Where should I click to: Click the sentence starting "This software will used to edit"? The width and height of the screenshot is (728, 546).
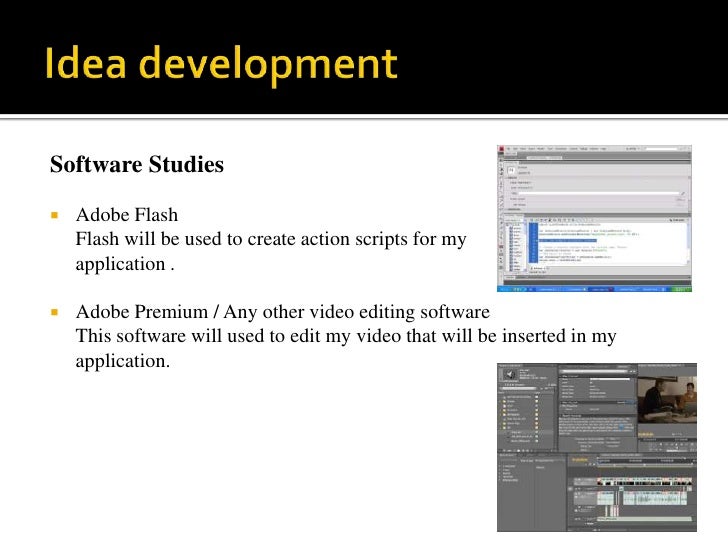346,348
